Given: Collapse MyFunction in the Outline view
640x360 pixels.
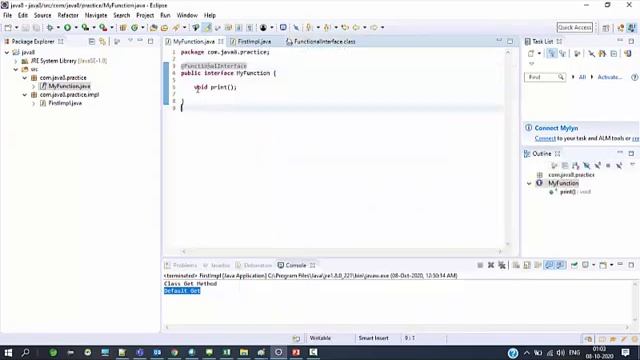Looking at the screenshot, I should [x=529, y=184].
